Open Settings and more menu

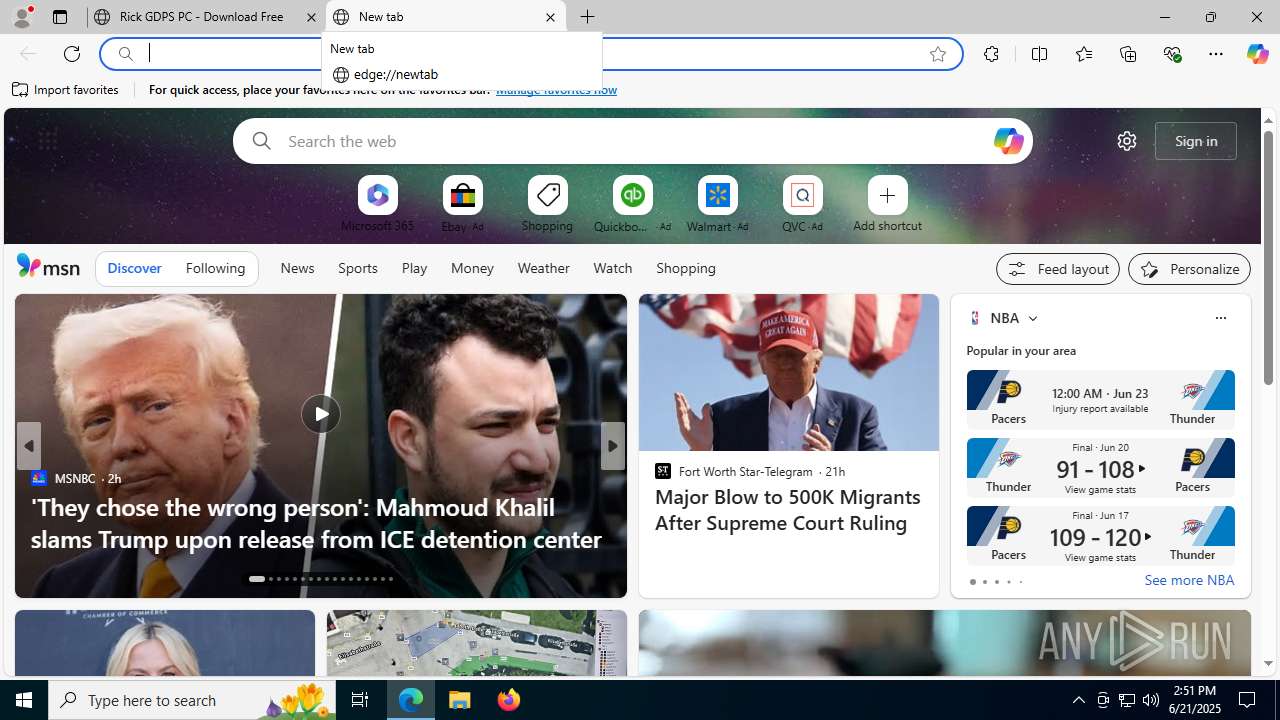[1215, 54]
